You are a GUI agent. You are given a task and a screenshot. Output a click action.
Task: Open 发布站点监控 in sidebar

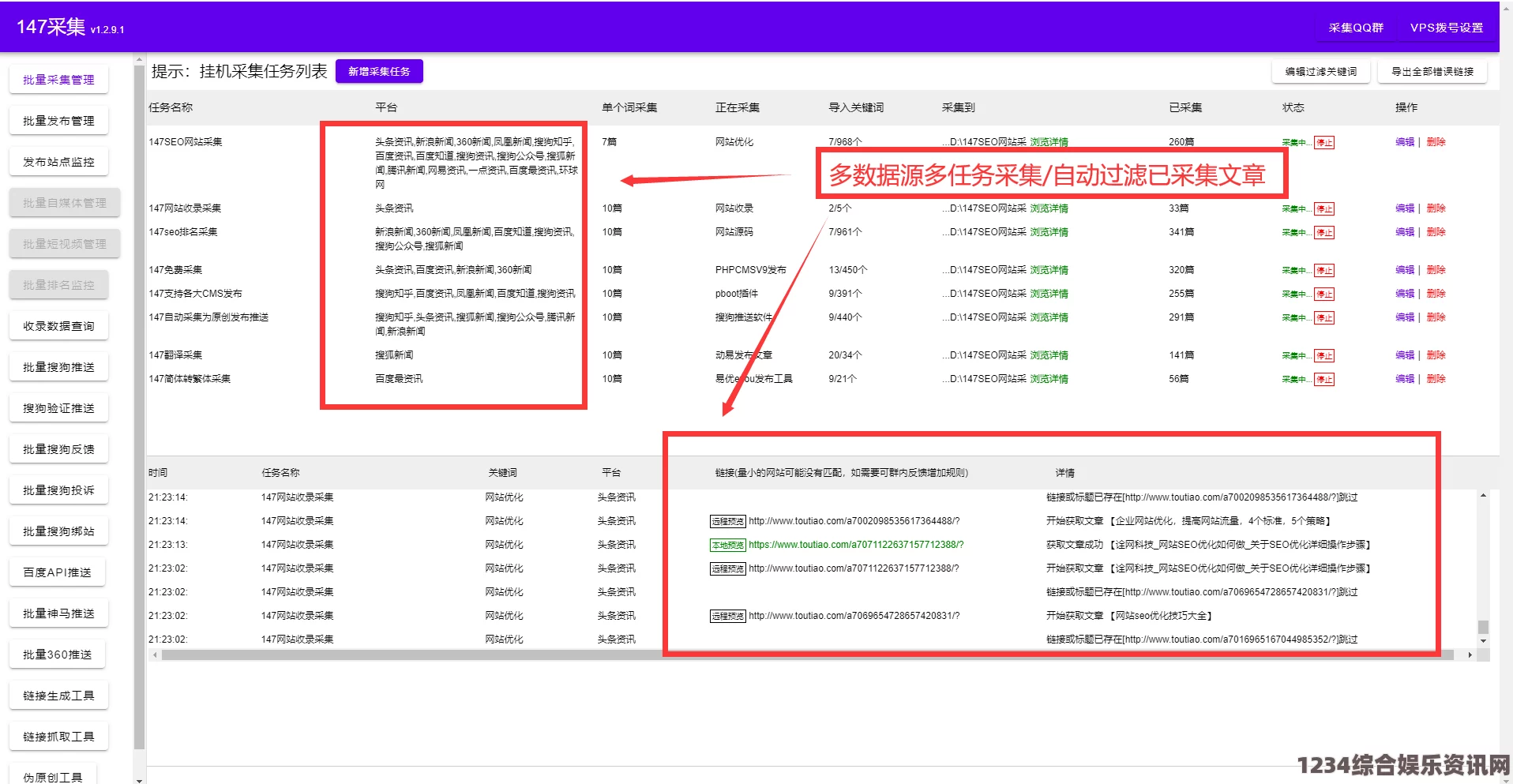click(x=58, y=162)
